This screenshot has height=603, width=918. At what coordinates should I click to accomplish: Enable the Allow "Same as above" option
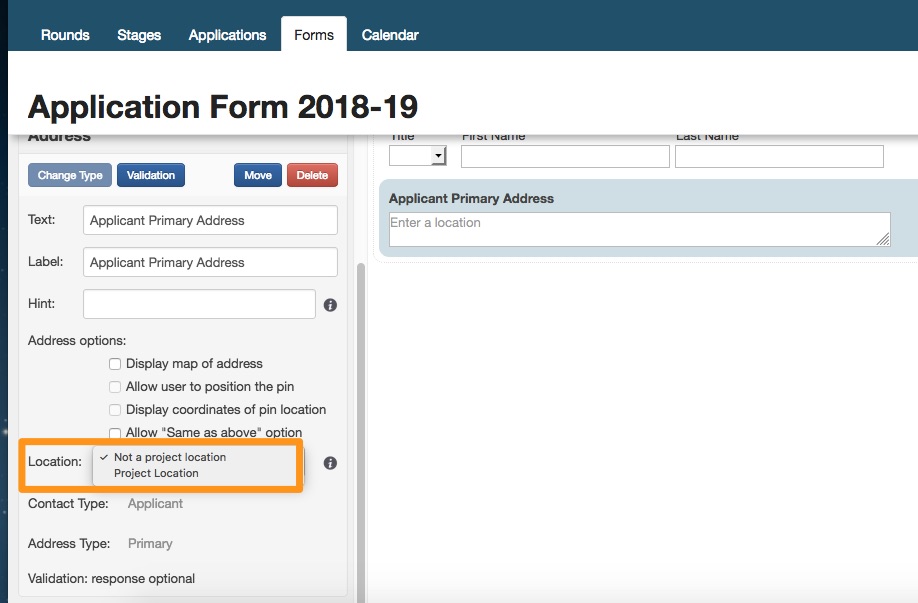[x=115, y=433]
